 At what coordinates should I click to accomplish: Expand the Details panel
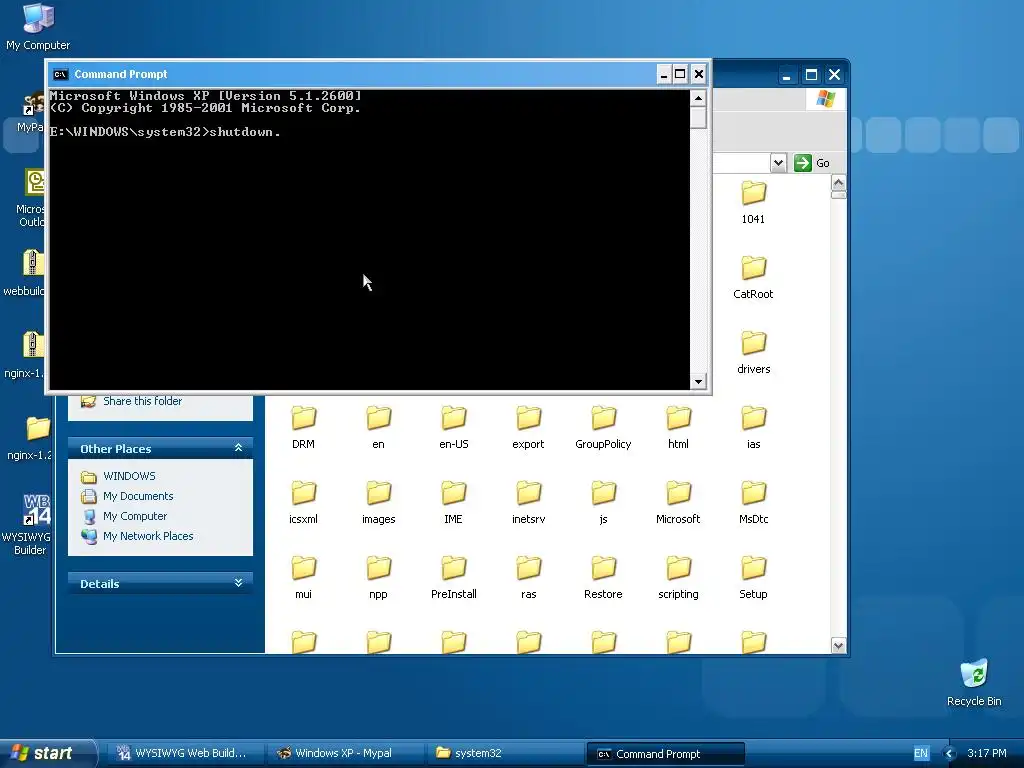(238, 583)
